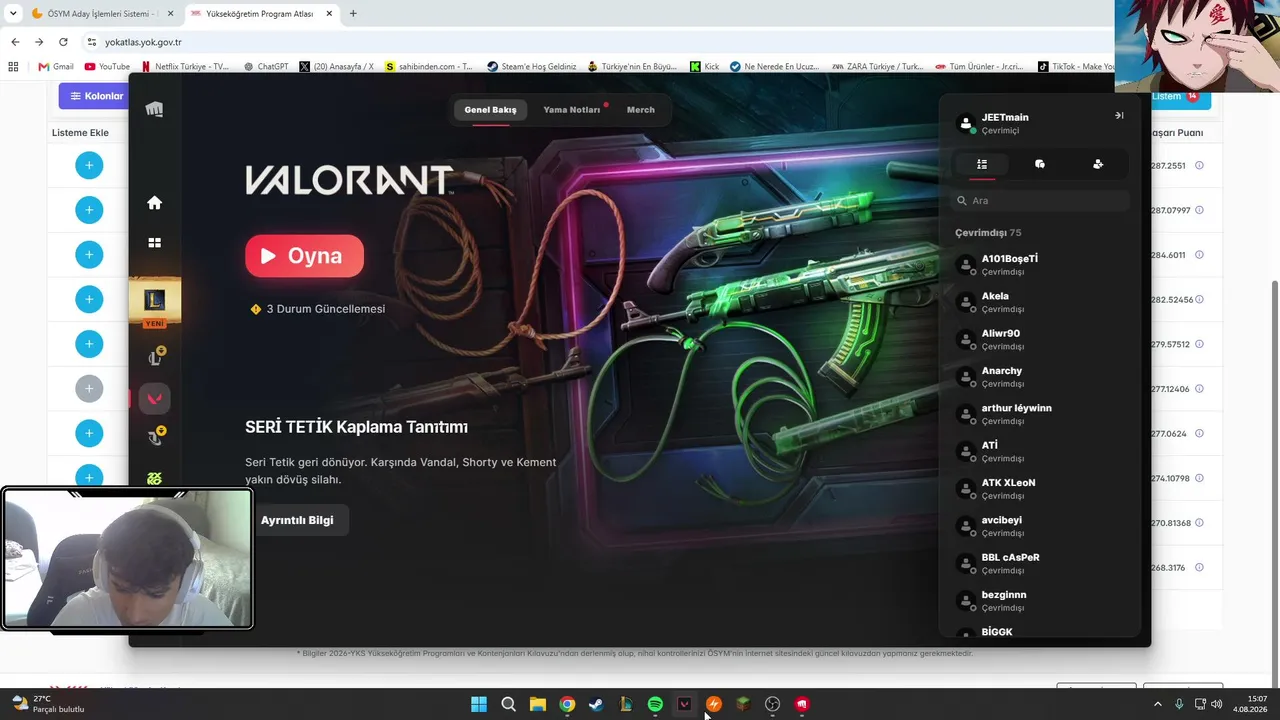Expand the browser tab search dropdown
This screenshot has height=720, width=1280.
(13, 14)
